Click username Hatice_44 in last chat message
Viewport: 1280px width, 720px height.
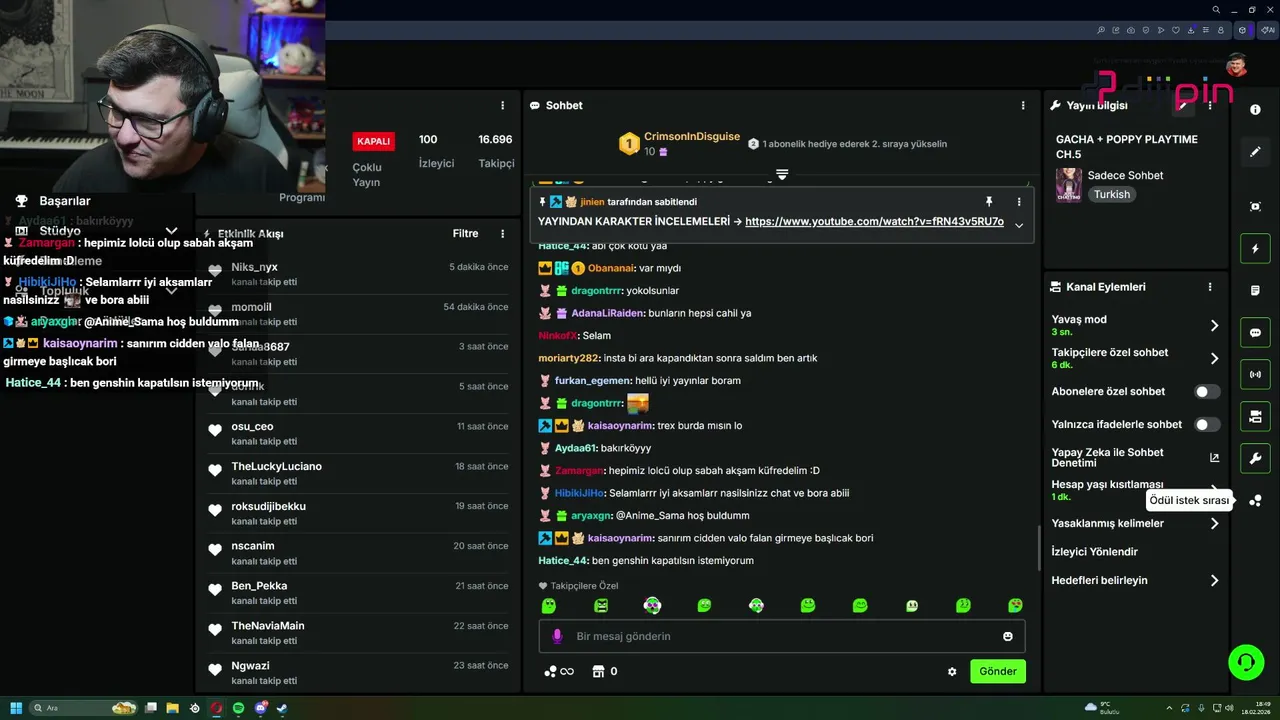[x=564, y=561]
